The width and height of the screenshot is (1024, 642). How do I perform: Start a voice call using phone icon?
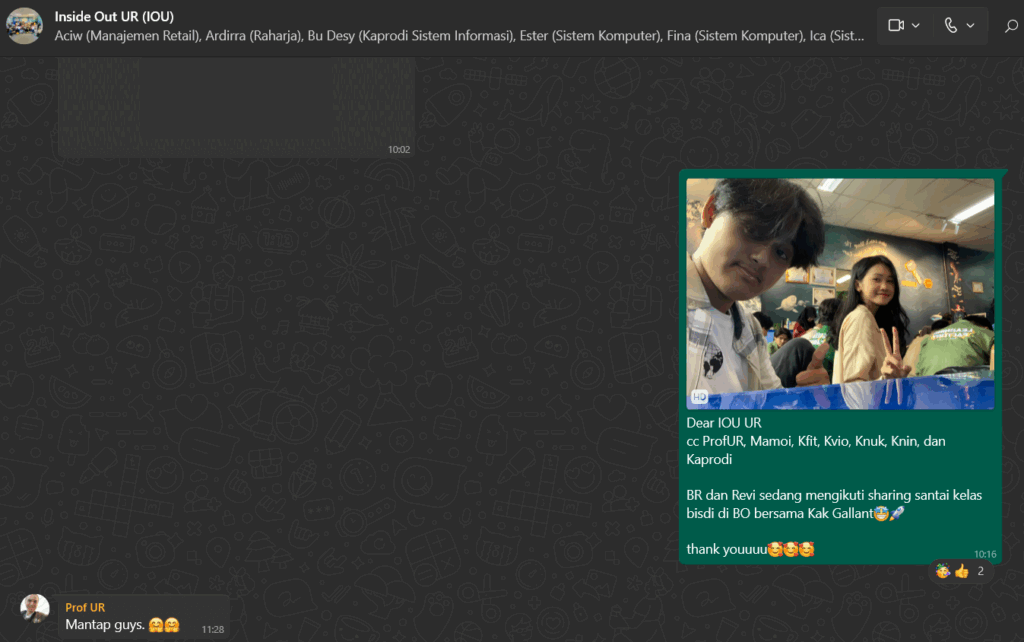pos(950,25)
